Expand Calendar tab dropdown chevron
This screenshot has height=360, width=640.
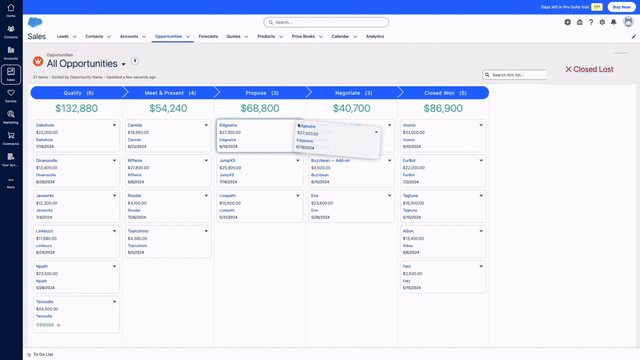point(355,37)
